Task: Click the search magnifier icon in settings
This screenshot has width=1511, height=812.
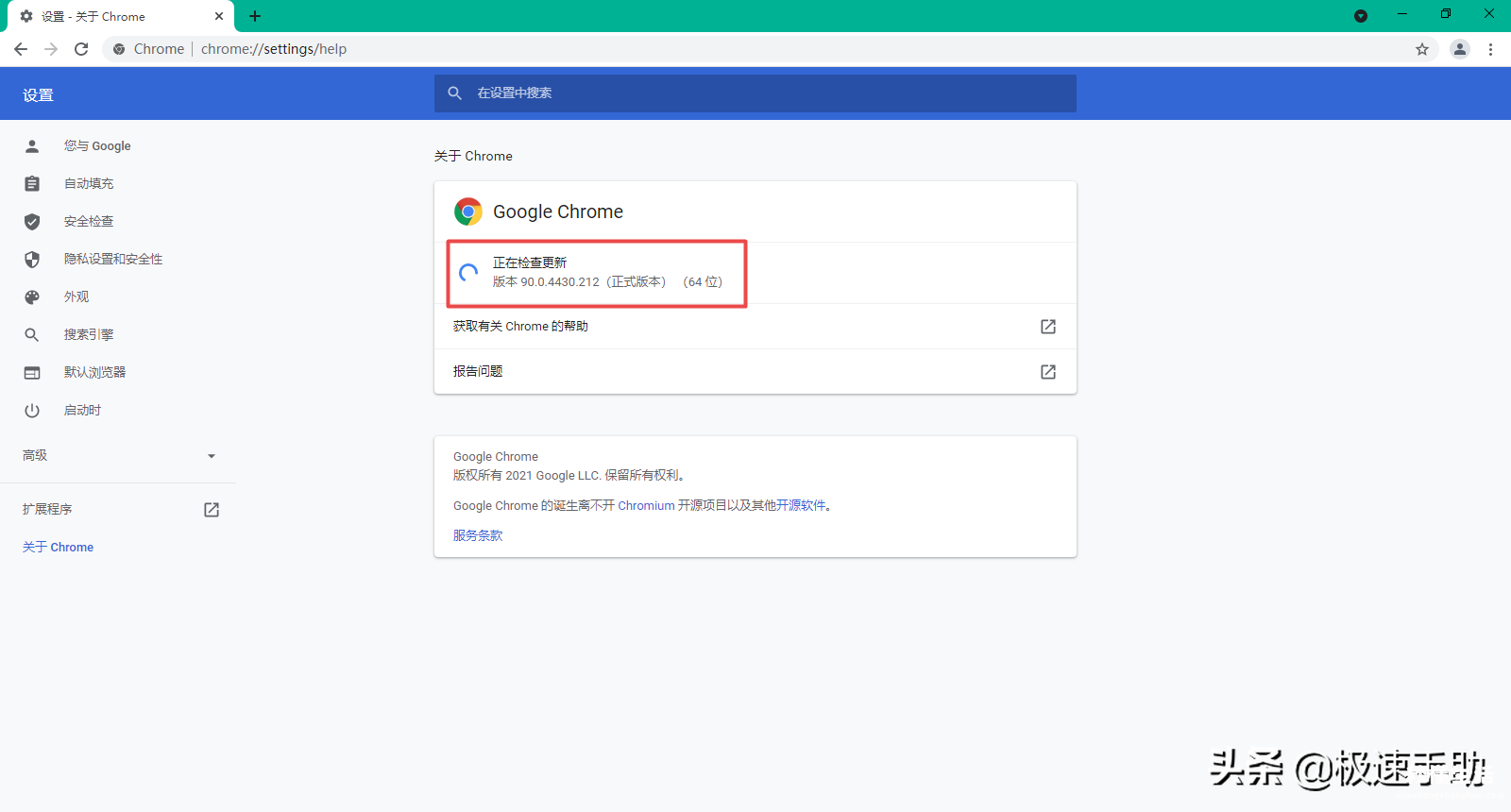Action: [455, 93]
